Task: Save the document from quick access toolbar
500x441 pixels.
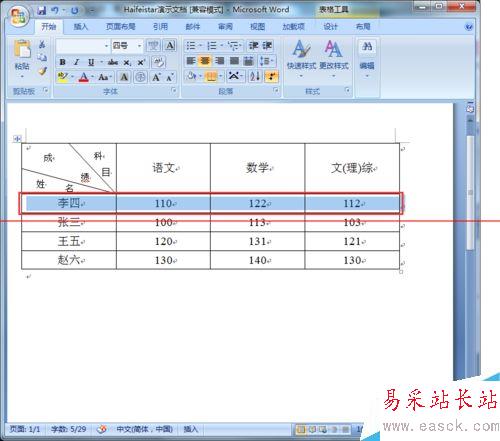Action: point(42,10)
